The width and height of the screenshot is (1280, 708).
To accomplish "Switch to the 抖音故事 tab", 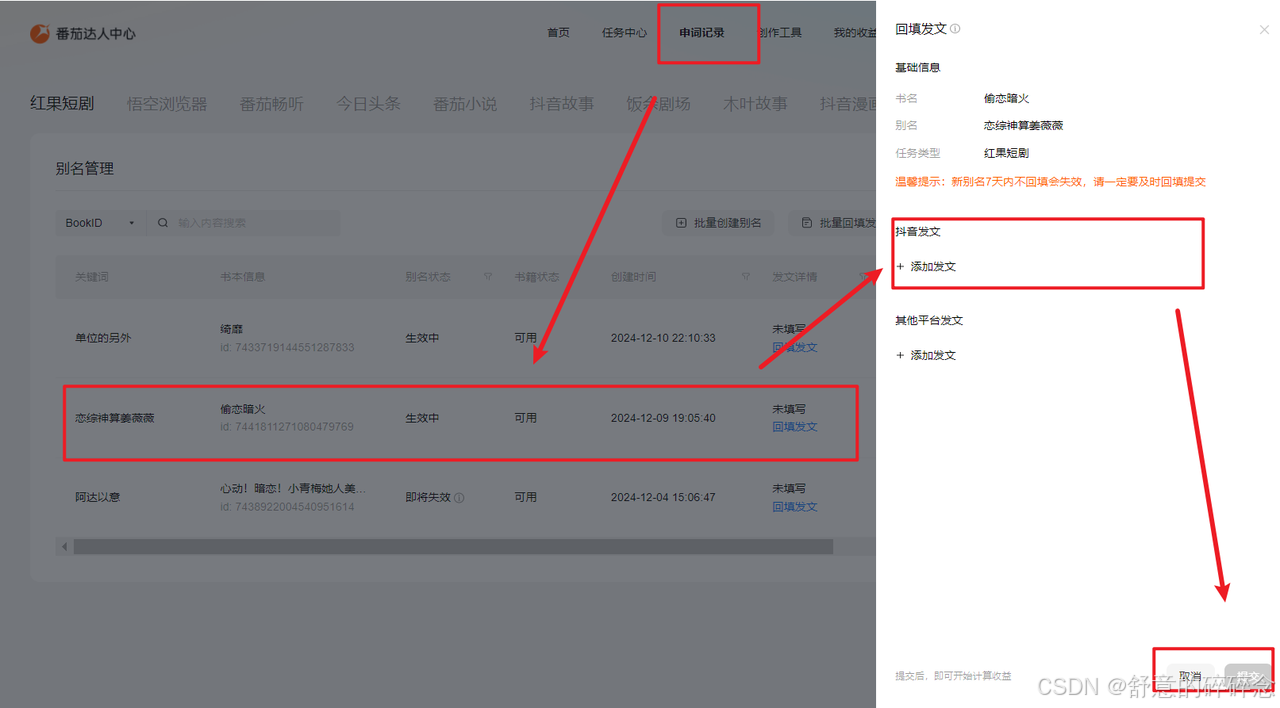I will [562, 103].
